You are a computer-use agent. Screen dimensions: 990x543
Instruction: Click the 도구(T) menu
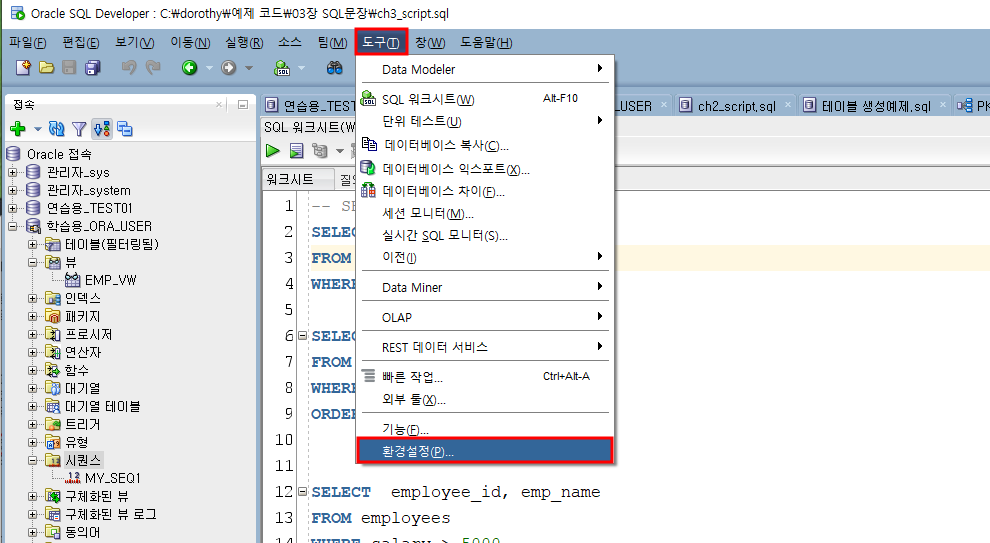pos(381,42)
